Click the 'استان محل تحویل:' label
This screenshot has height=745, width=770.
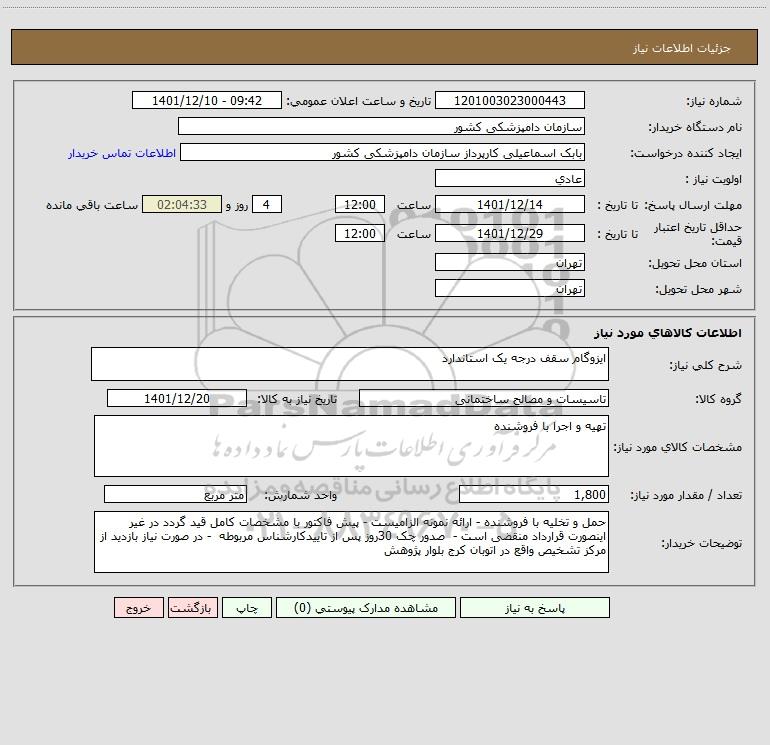point(695,264)
